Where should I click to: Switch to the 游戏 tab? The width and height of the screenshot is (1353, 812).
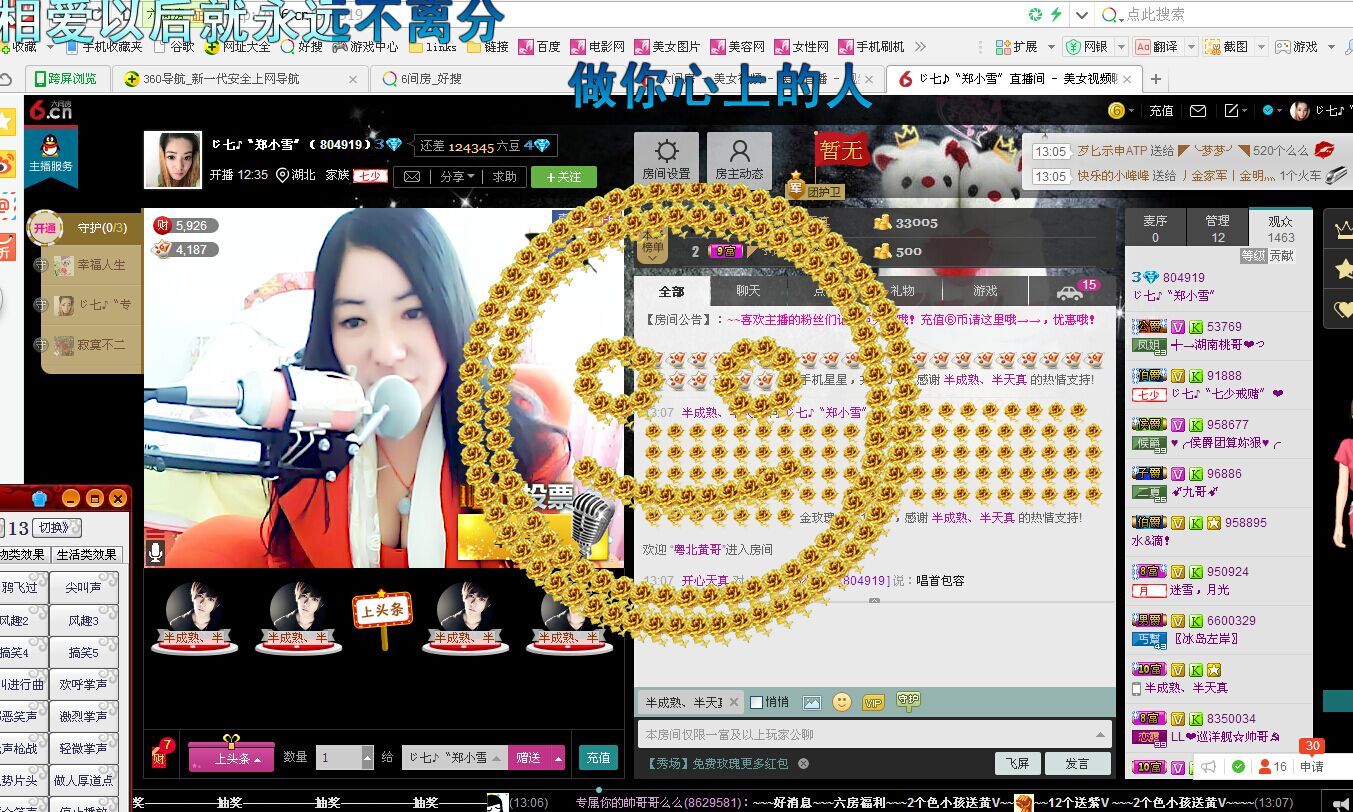(985, 291)
